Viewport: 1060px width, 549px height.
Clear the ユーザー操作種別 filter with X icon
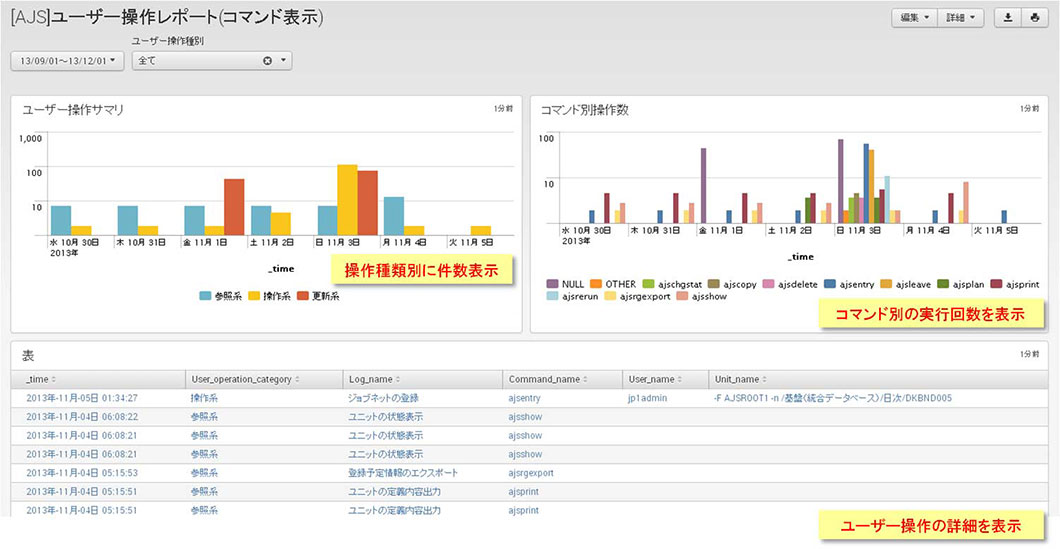(x=267, y=61)
